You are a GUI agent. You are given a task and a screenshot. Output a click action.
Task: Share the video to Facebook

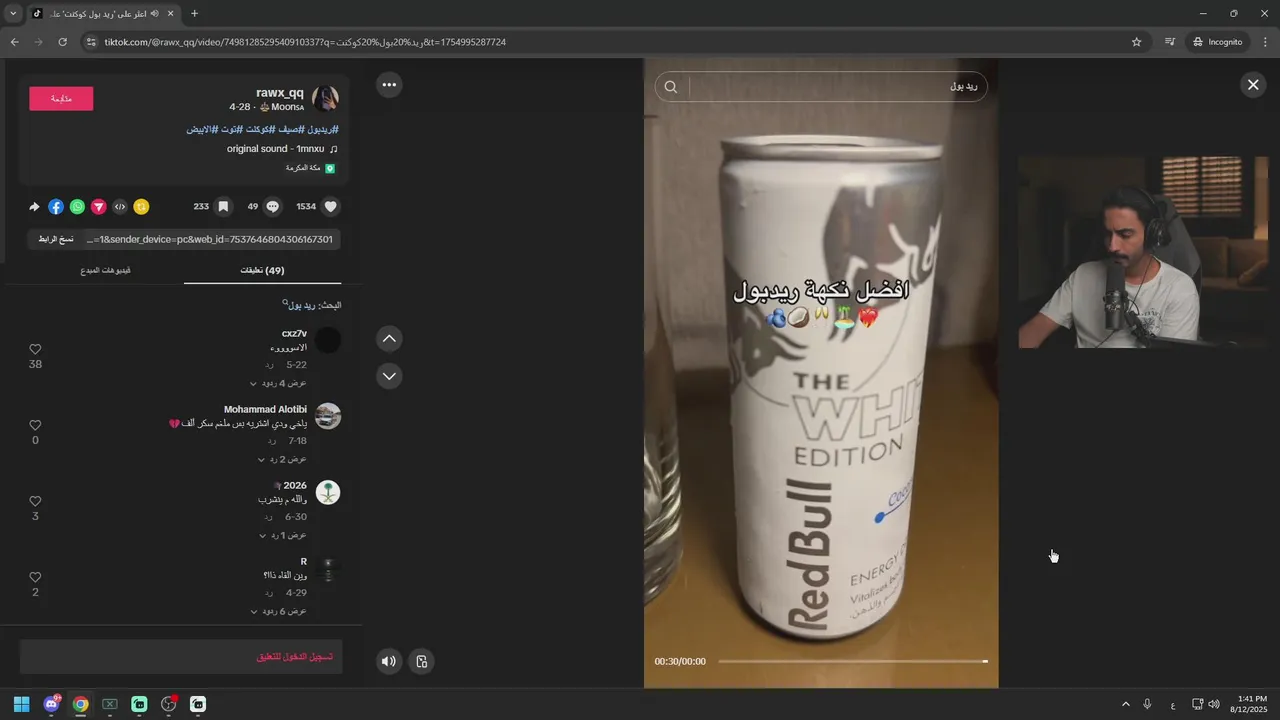click(56, 207)
